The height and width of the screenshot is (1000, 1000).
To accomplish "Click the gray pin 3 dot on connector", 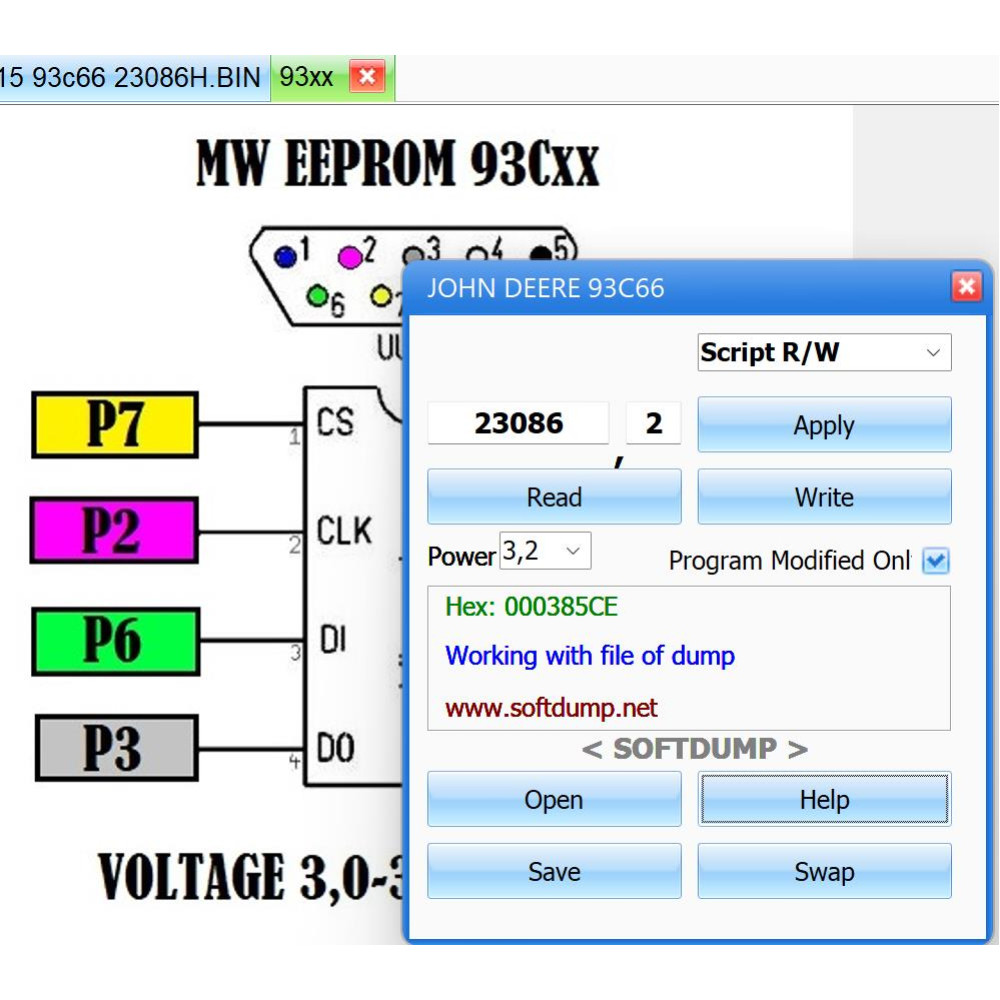I will 412,256.
